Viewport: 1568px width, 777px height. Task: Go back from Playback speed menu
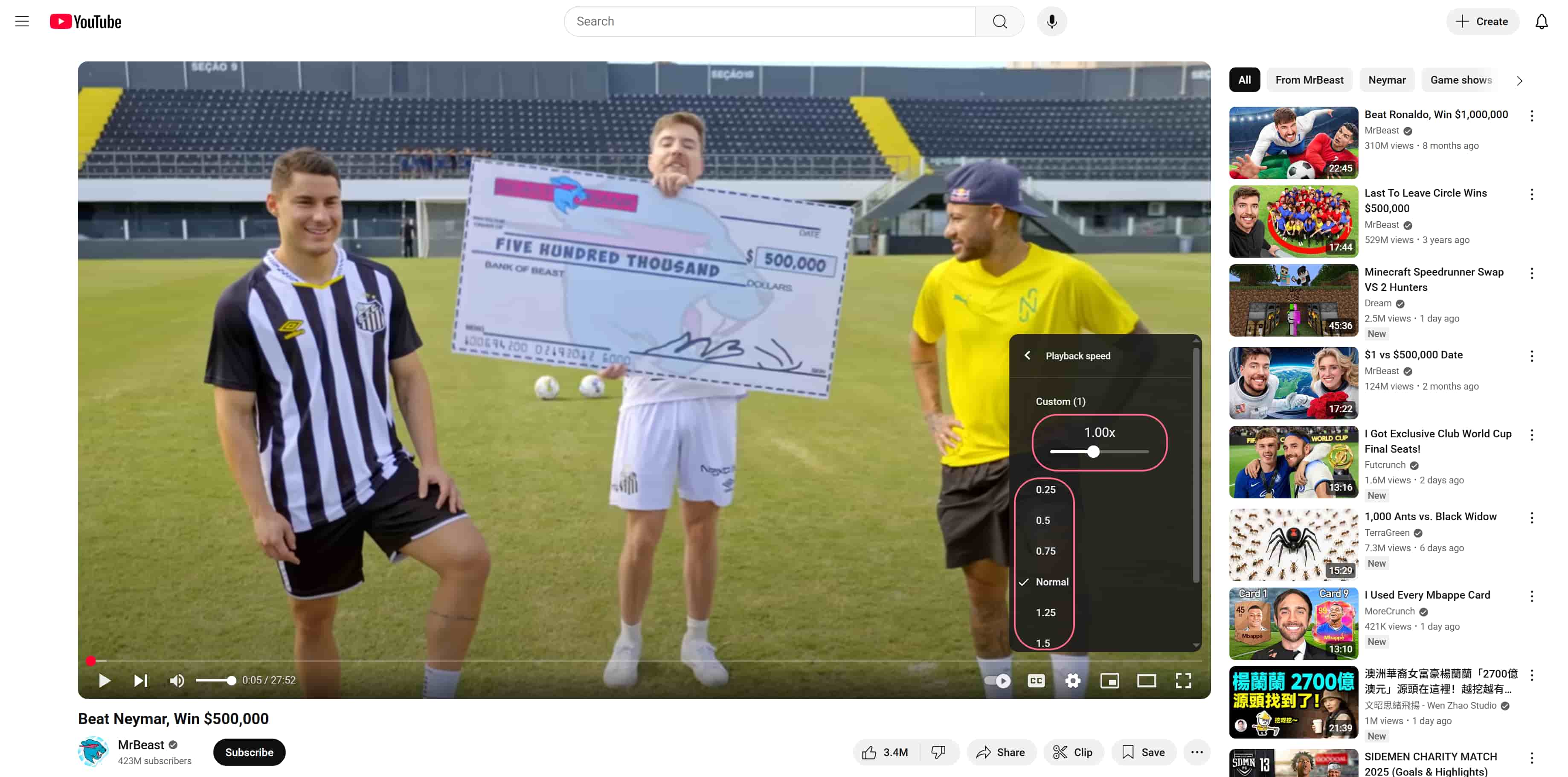pyautogui.click(x=1028, y=355)
